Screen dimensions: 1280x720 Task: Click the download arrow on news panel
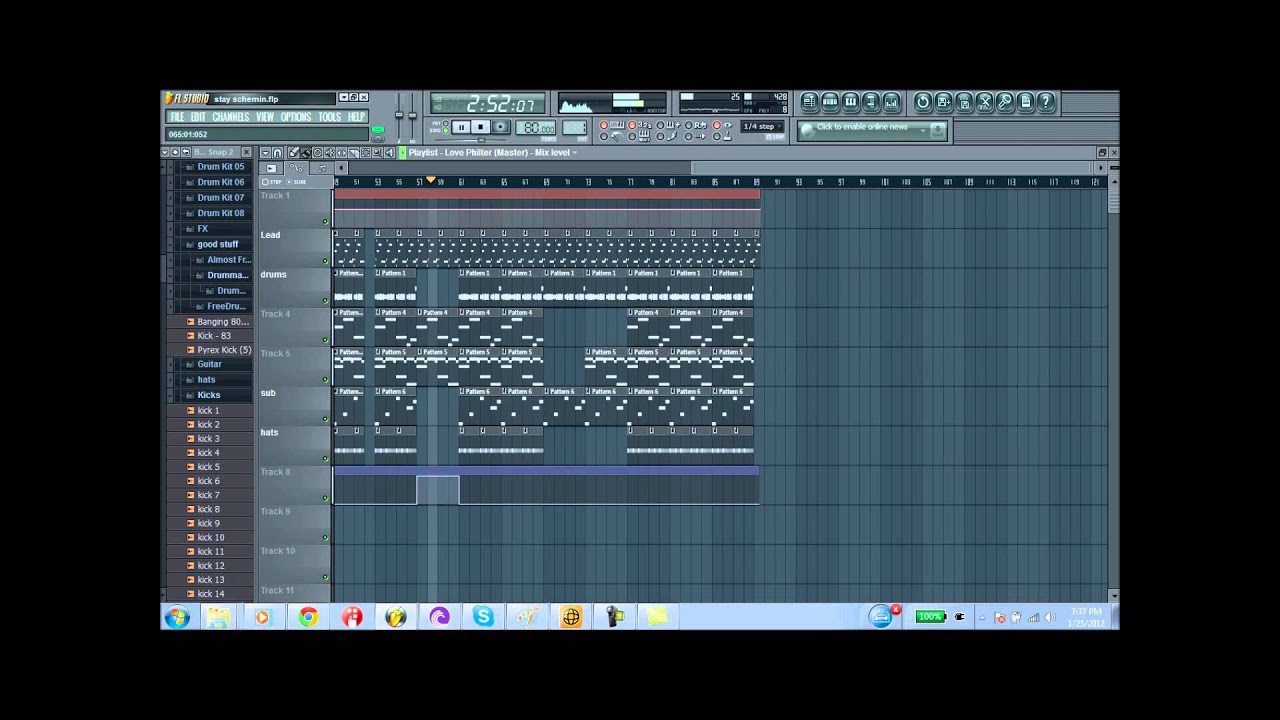(937, 130)
